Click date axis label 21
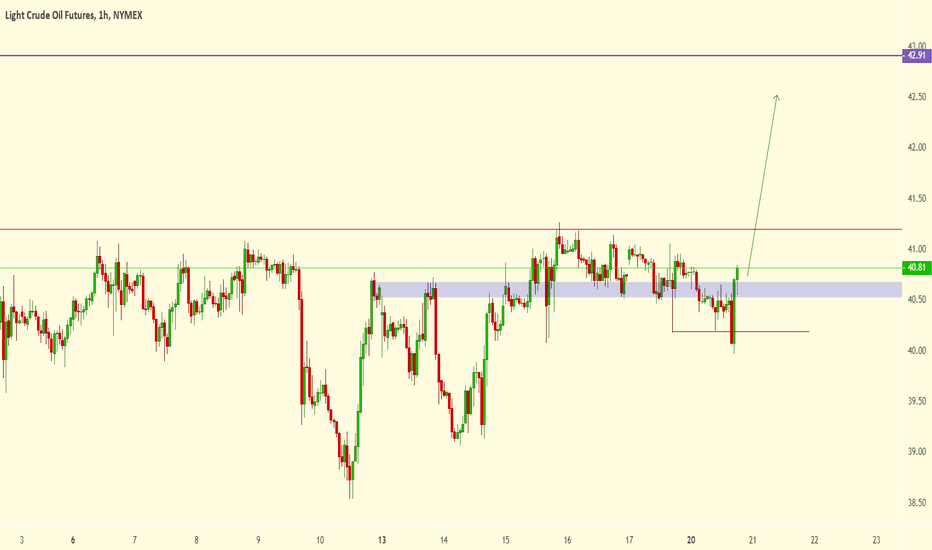The image size is (932, 550). (x=753, y=540)
